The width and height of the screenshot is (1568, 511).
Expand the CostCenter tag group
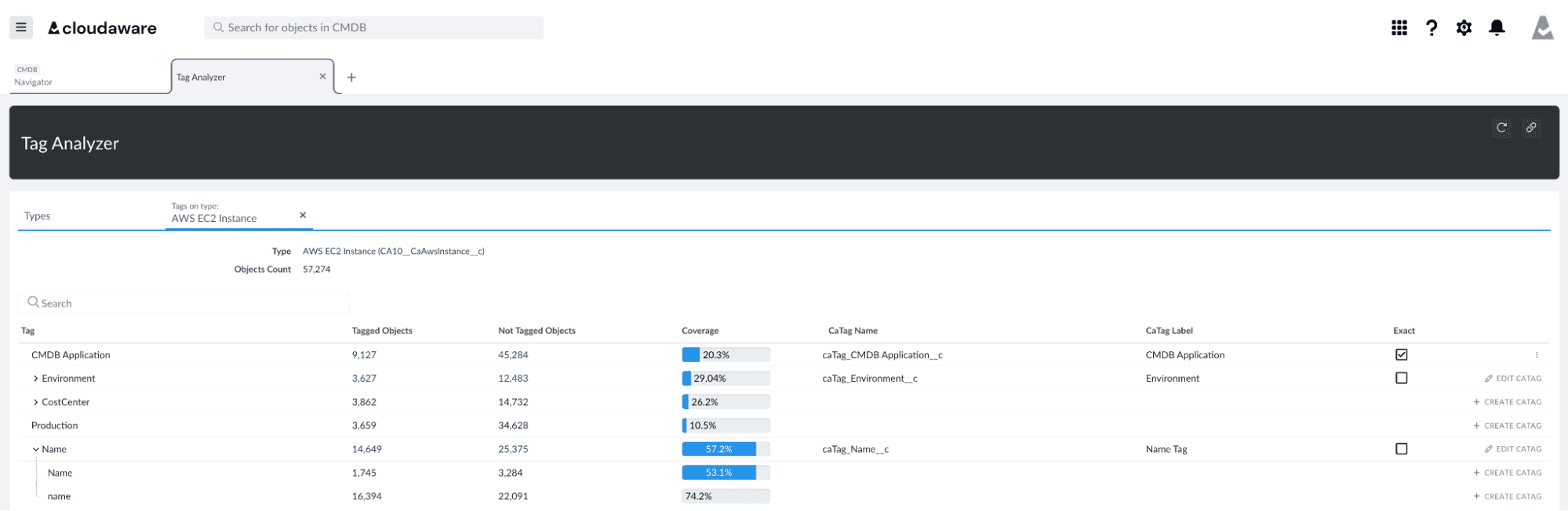pyautogui.click(x=36, y=402)
